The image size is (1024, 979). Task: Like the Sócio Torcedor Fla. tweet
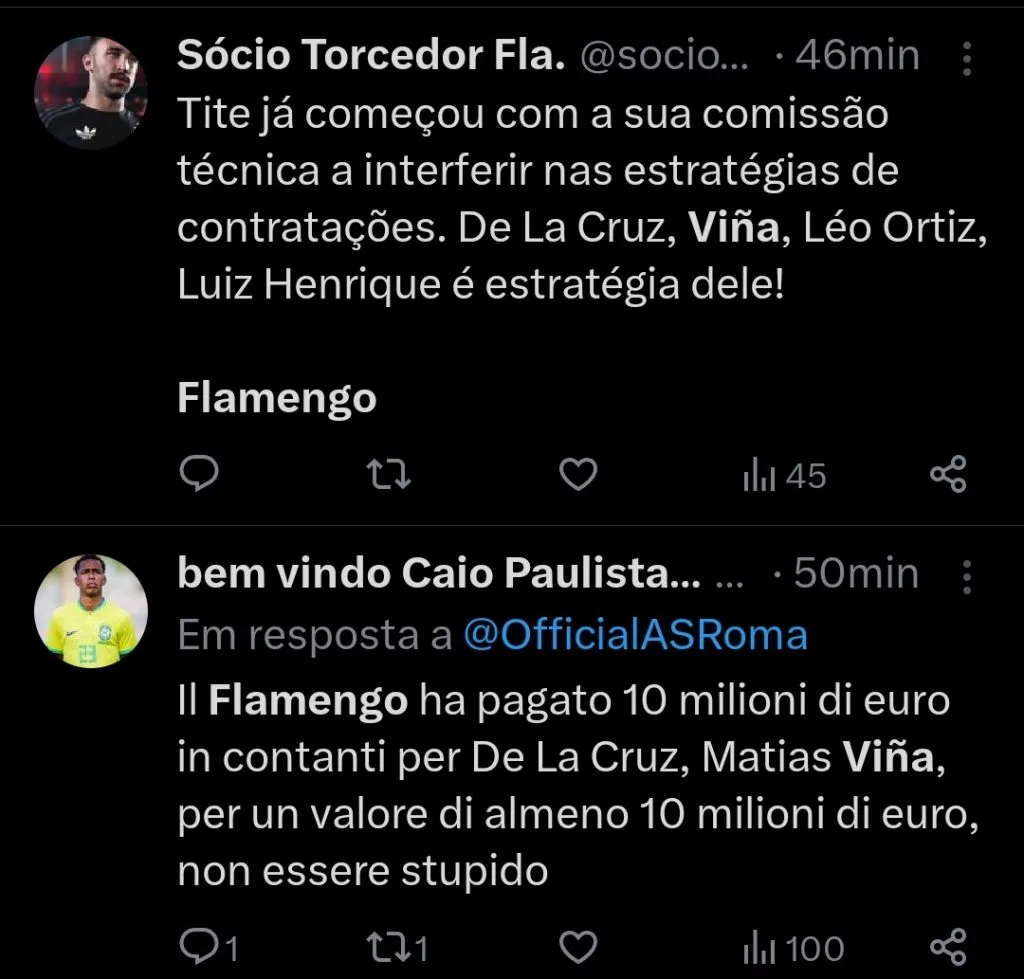tap(577, 475)
